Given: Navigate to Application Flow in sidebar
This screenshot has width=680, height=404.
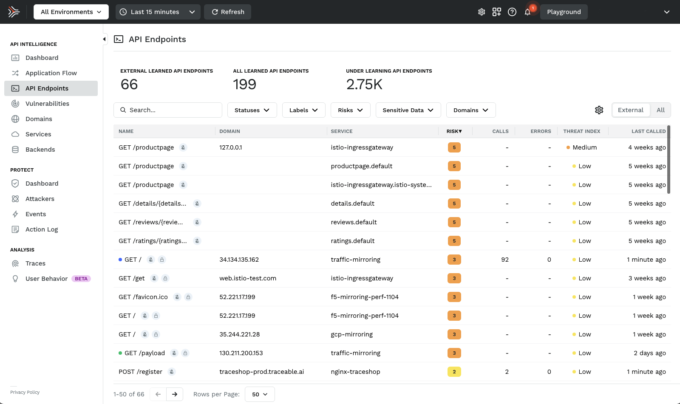Looking at the screenshot, I should pyautogui.click(x=51, y=73).
